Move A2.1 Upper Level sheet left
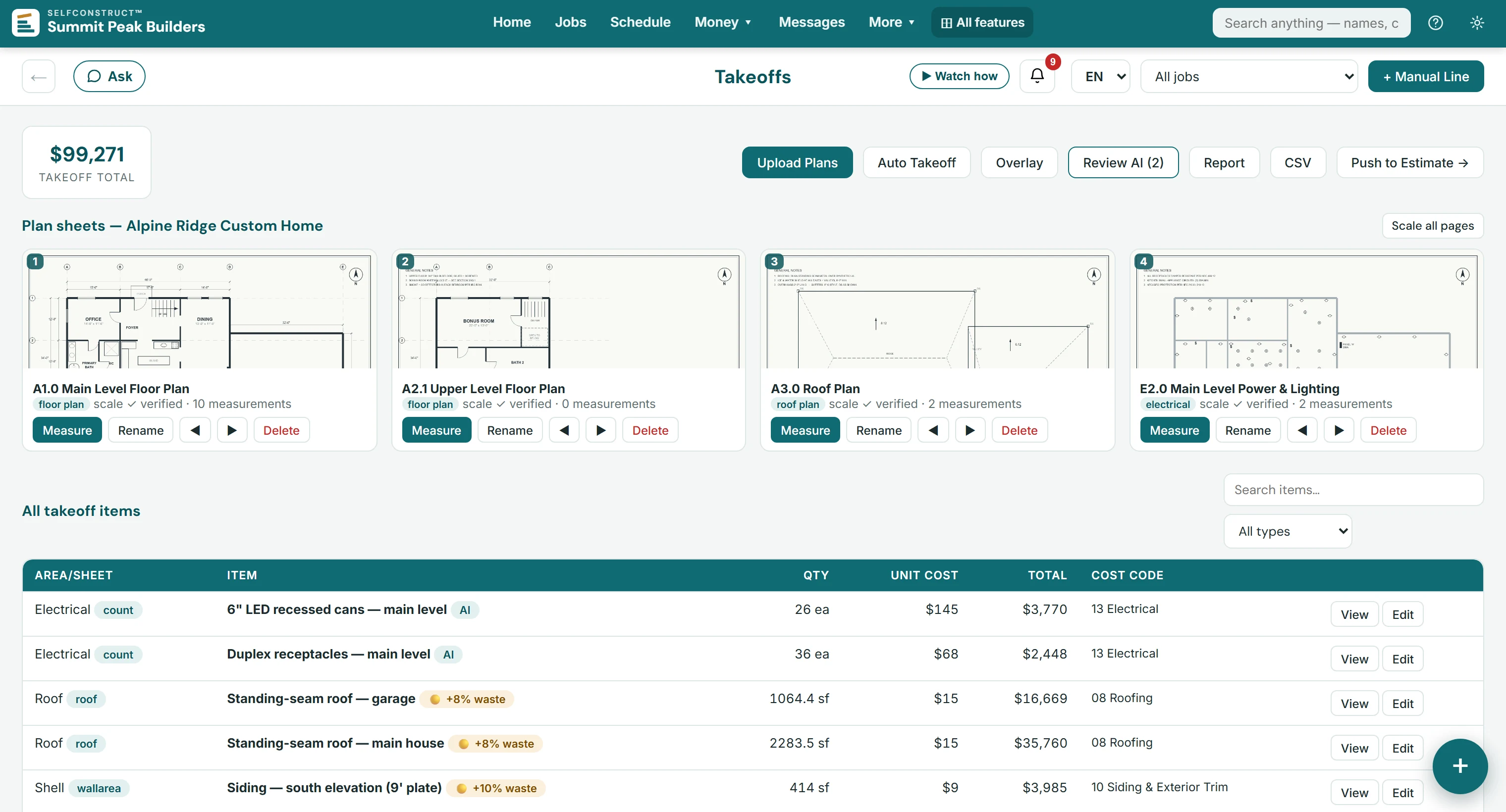The image size is (1506, 812). pos(564,431)
